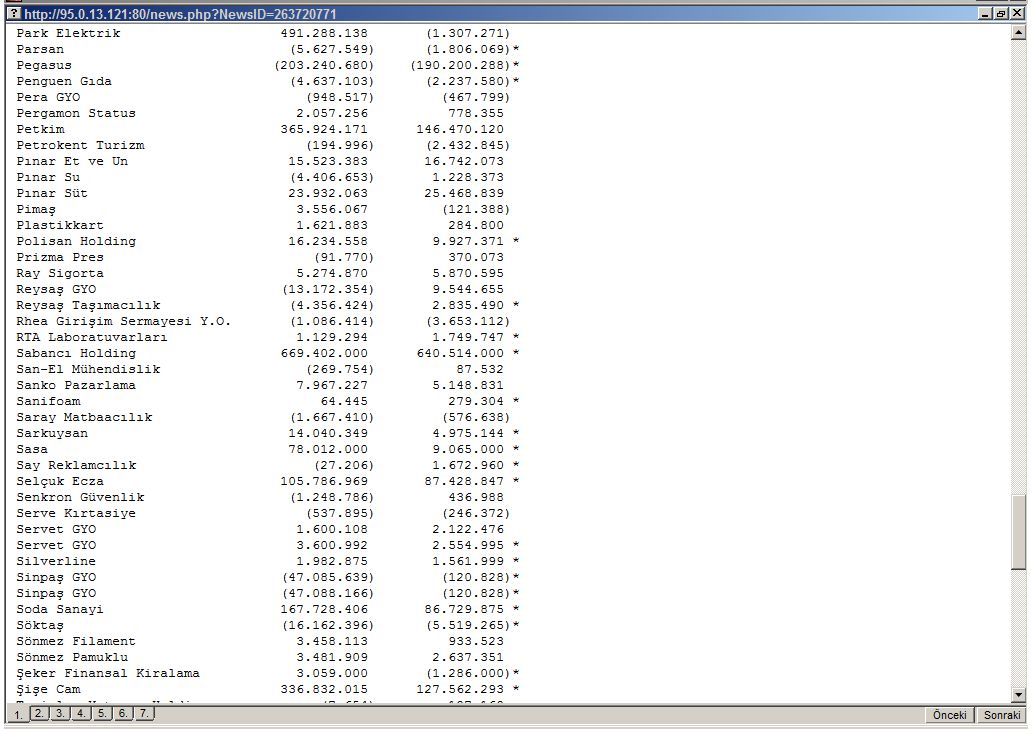The image size is (1032, 729).
Task: Minimize the news window
Action: pyautogui.click(x=985, y=13)
